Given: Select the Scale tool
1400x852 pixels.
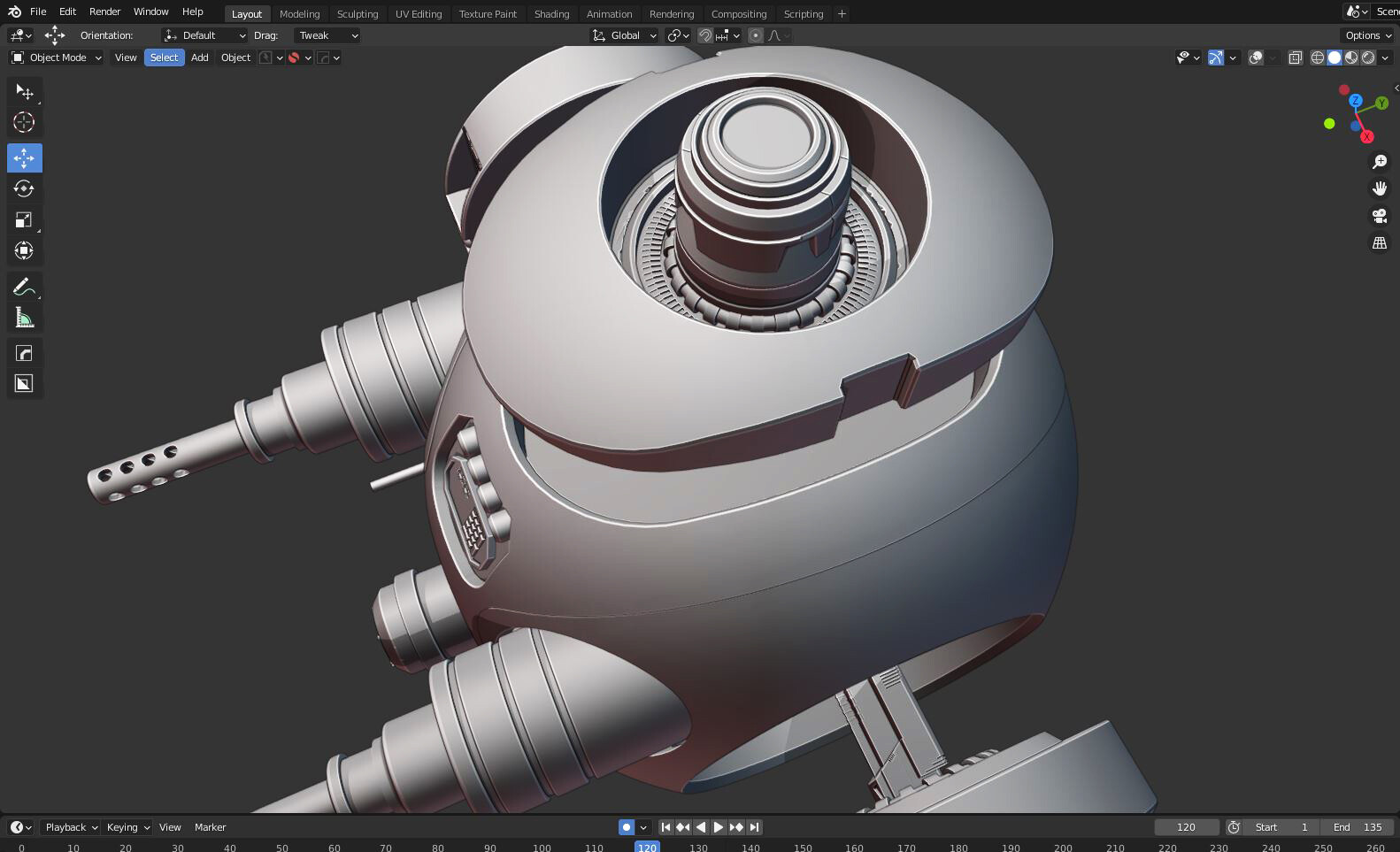Looking at the screenshot, I should [24, 219].
